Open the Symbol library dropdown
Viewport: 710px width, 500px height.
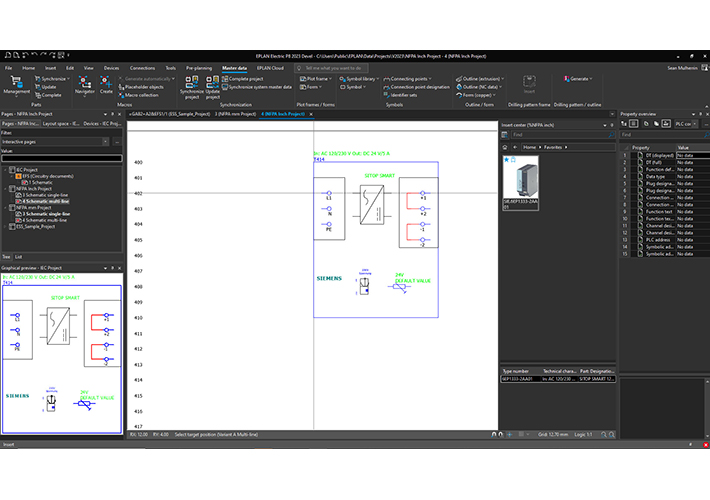tap(360, 79)
